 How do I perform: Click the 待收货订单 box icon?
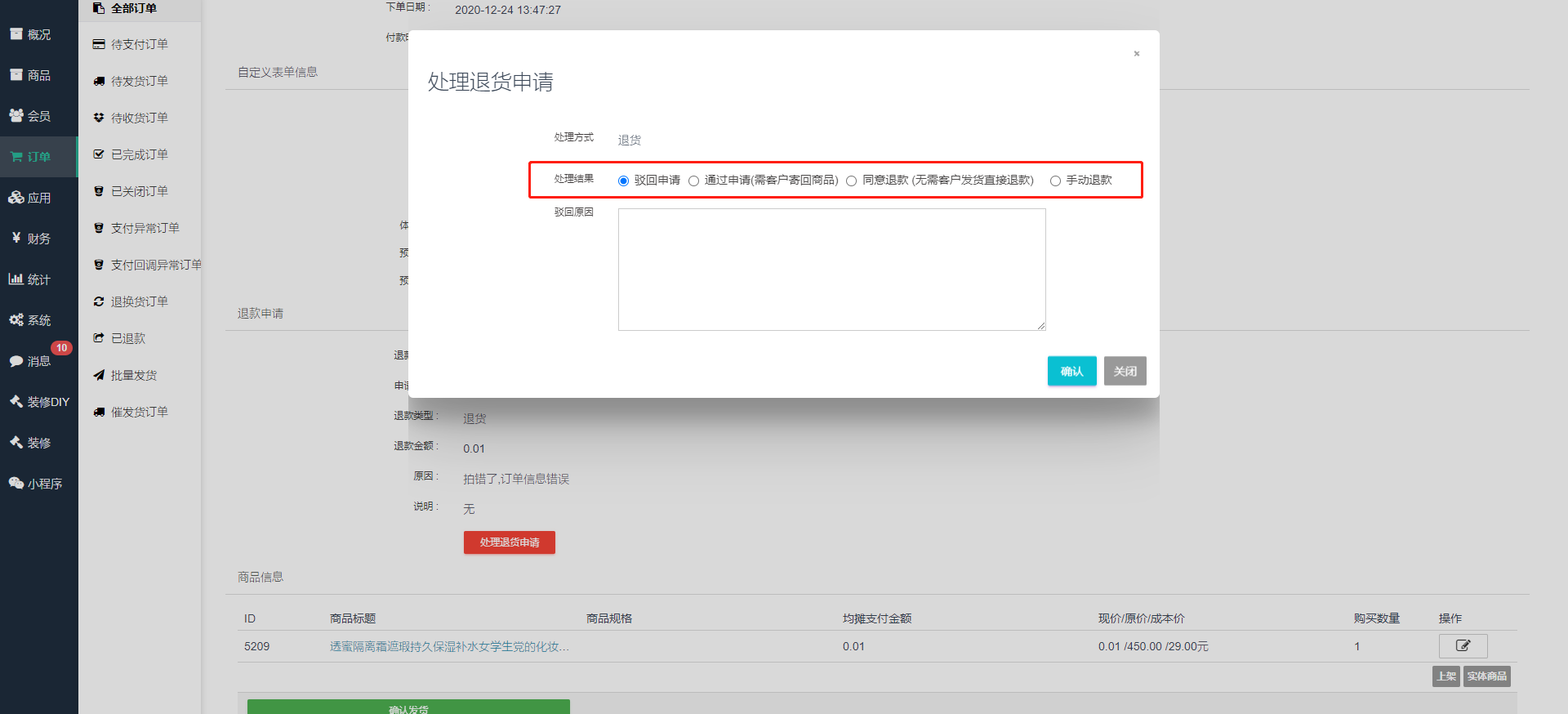click(x=99, y=118)
